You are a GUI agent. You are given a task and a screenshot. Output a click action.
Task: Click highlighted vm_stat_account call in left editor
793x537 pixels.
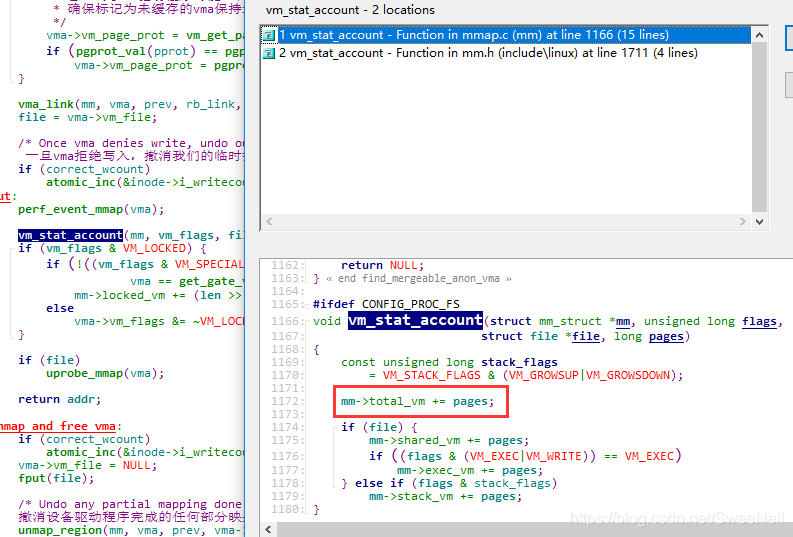(x=70, y=235)
